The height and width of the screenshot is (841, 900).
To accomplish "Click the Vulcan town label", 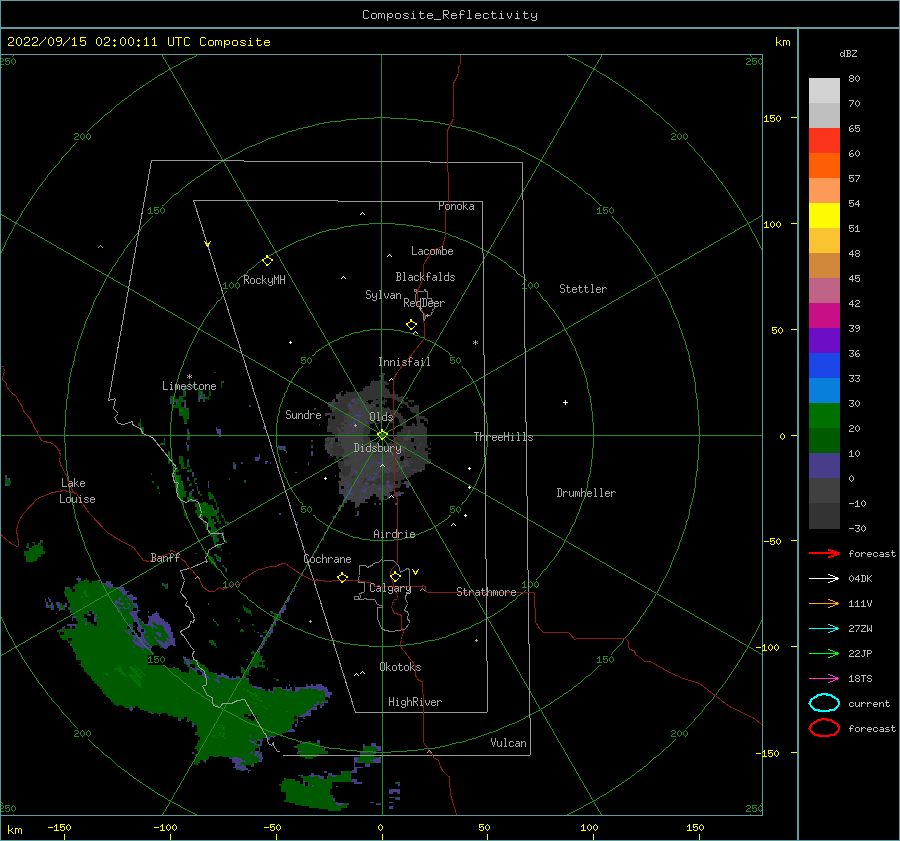I will point(508,743).
